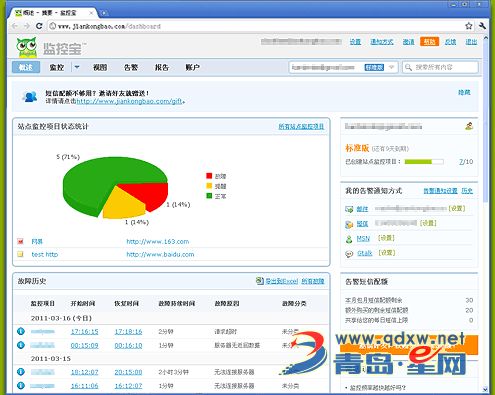Screen dimensions: 495x395
Task: Click the search magnifier icon
Action: coord(408,67)
